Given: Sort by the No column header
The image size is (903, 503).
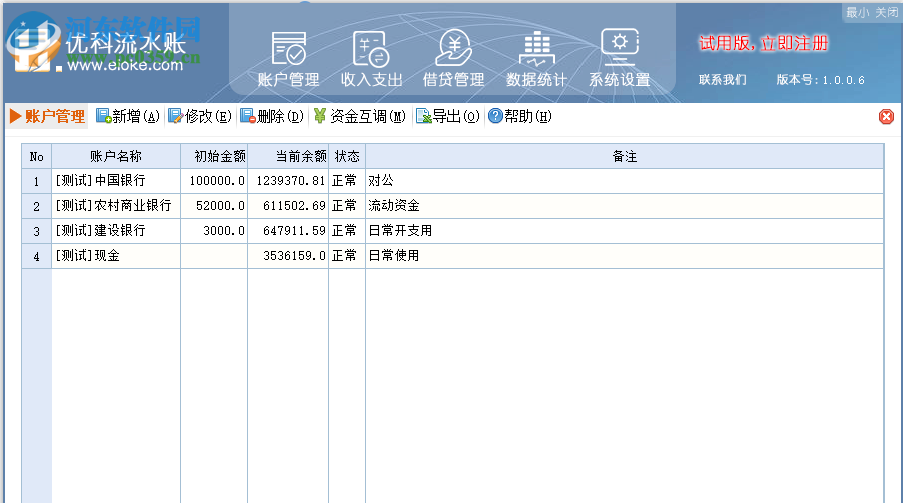Looking at the screenshot, I should click(37, 156).
